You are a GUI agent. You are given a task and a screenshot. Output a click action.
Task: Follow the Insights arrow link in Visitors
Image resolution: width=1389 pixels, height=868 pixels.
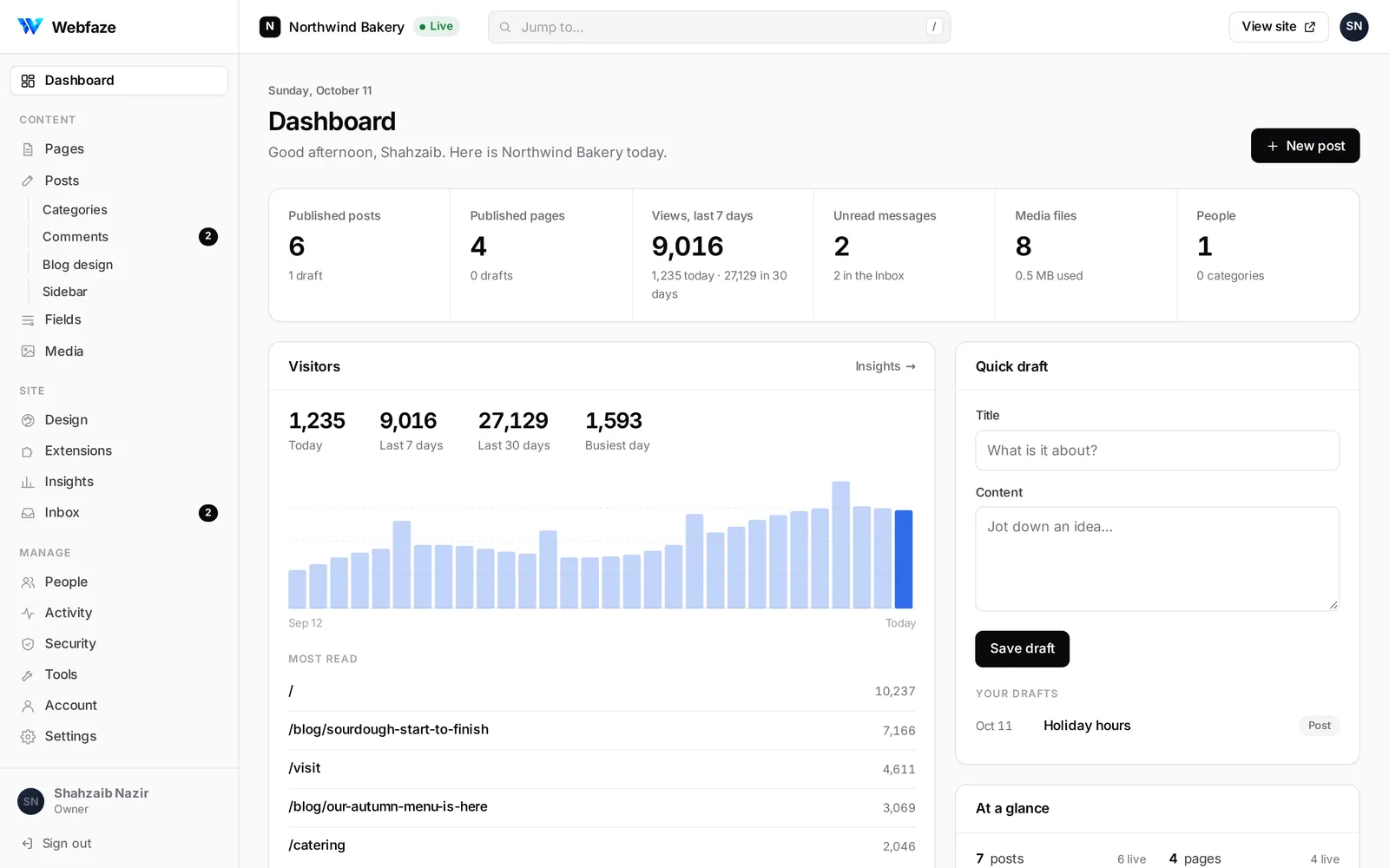pyautogui.click(x=885, y=366)
